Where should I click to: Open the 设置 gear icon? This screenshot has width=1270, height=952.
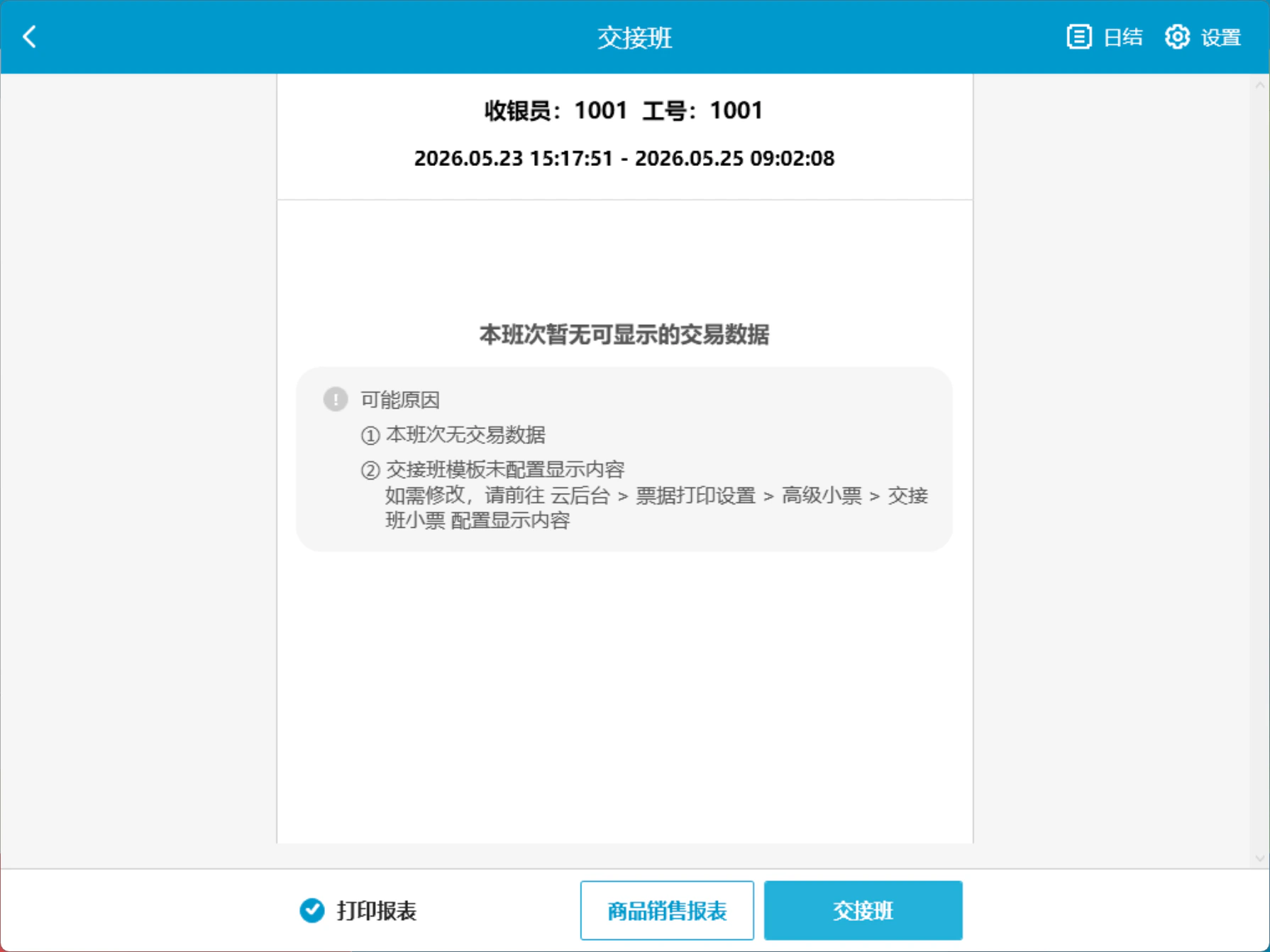coord(1177,37)
